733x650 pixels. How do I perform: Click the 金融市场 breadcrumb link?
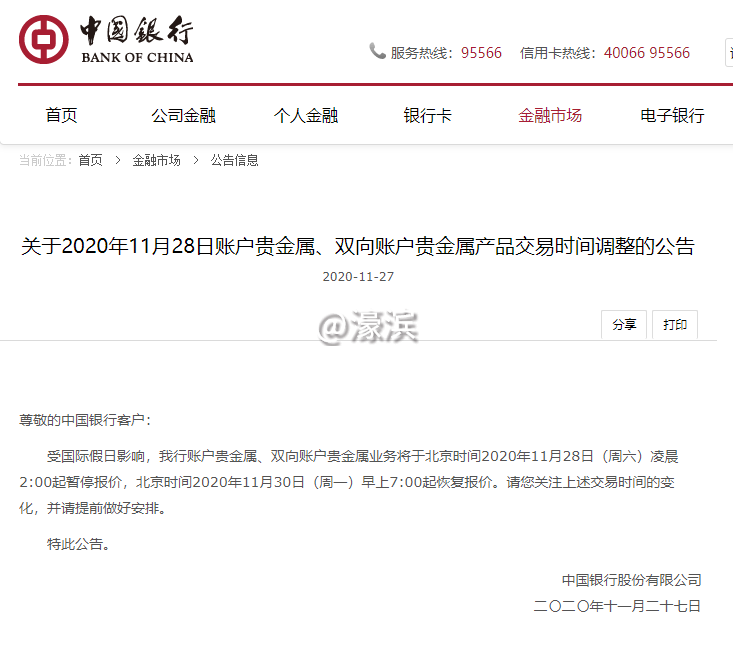[156, 160]
